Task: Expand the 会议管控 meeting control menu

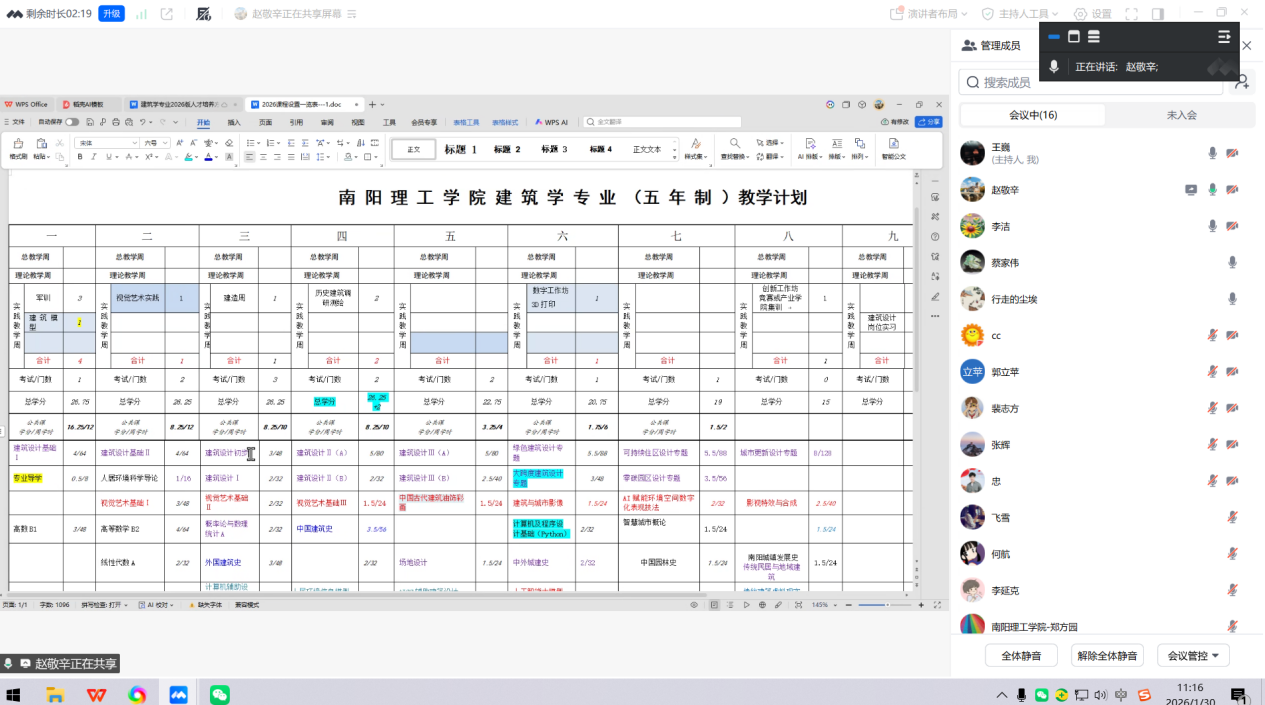Action: tap(1193, 656)
